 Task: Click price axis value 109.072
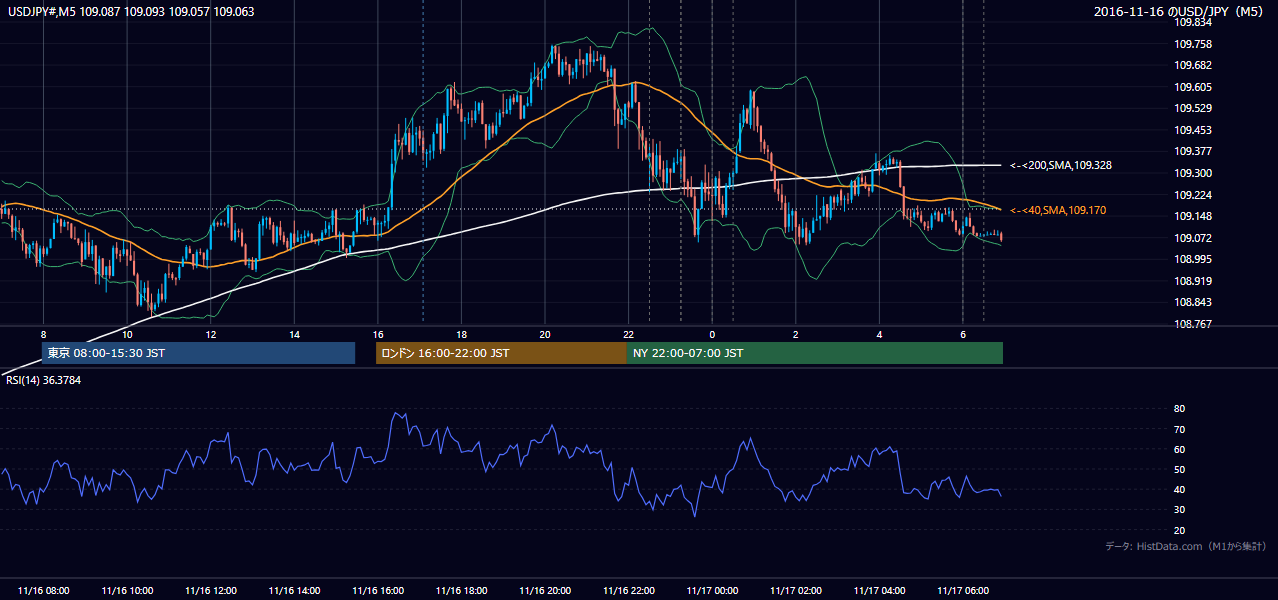(1193, 238)
